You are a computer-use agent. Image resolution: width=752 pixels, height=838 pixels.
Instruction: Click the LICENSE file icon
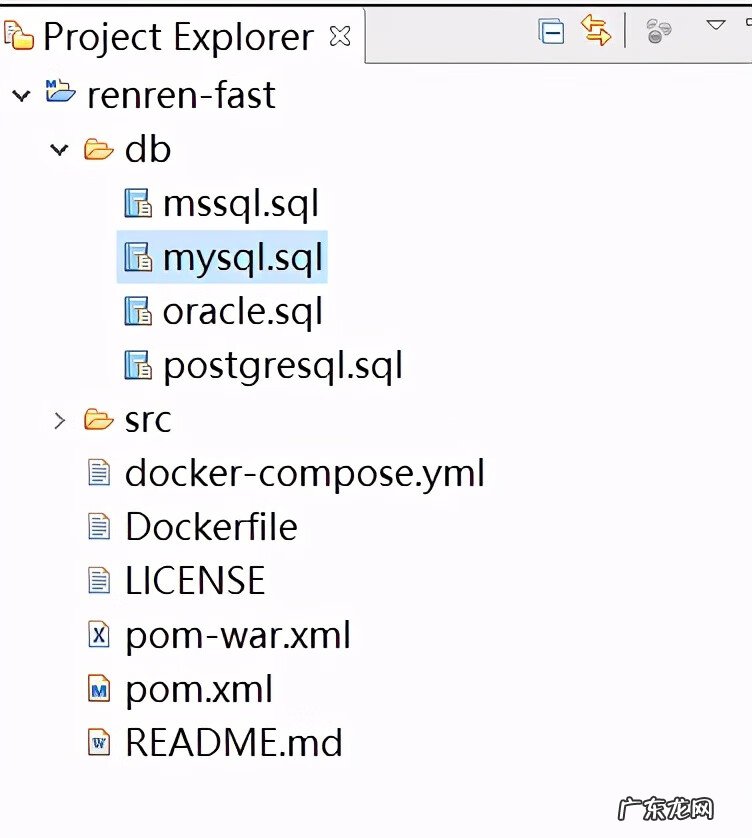pos(99,581)
